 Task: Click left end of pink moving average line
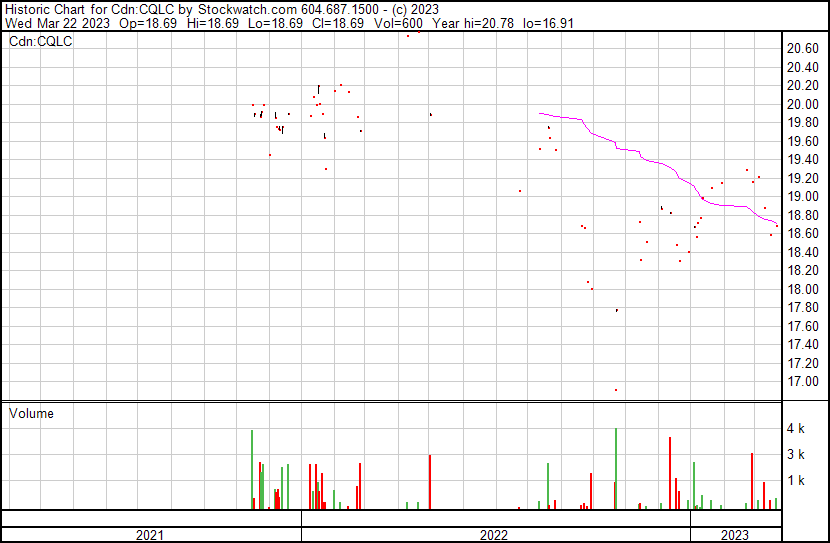pyautogui.click(x=541, y=113)
